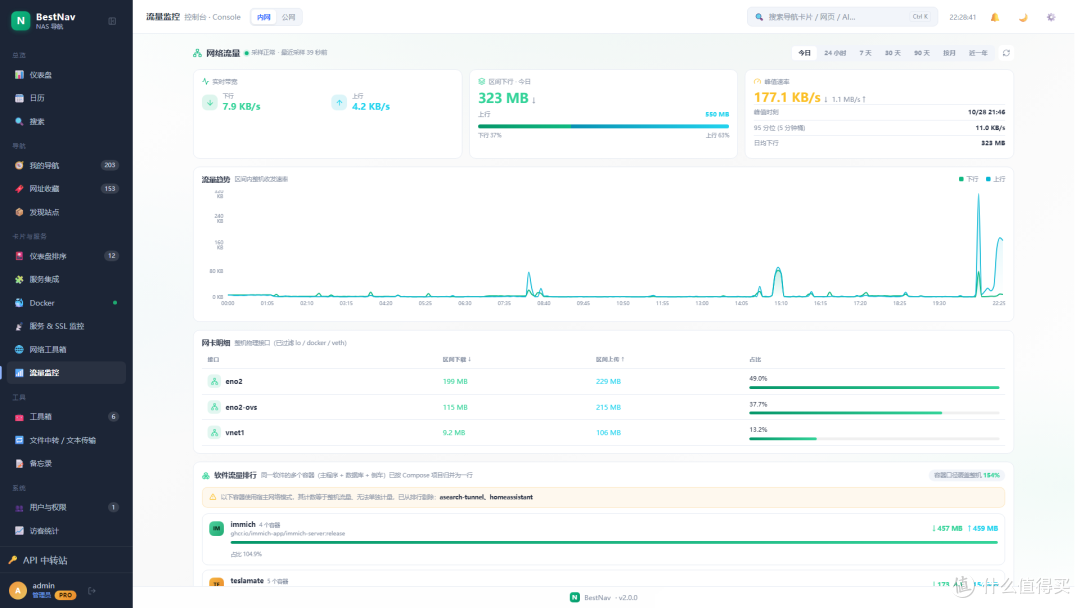
Task: Select the 90 天 time range
Action: coord(922,53)
